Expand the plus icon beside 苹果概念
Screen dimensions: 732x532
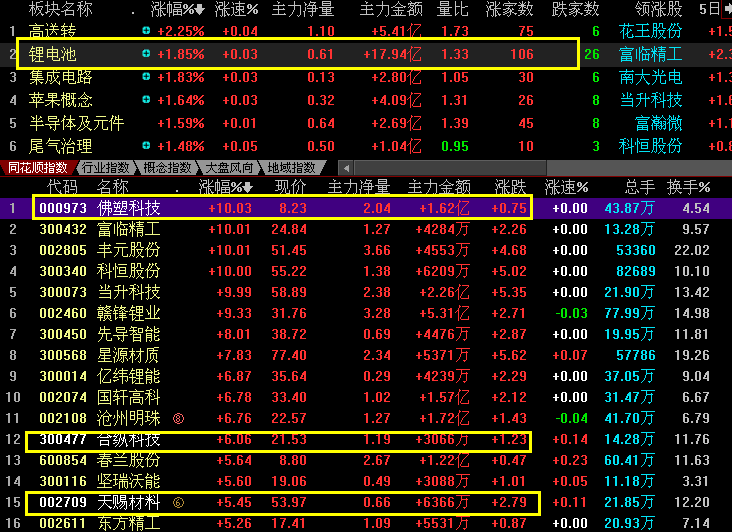tap(146, 99)
